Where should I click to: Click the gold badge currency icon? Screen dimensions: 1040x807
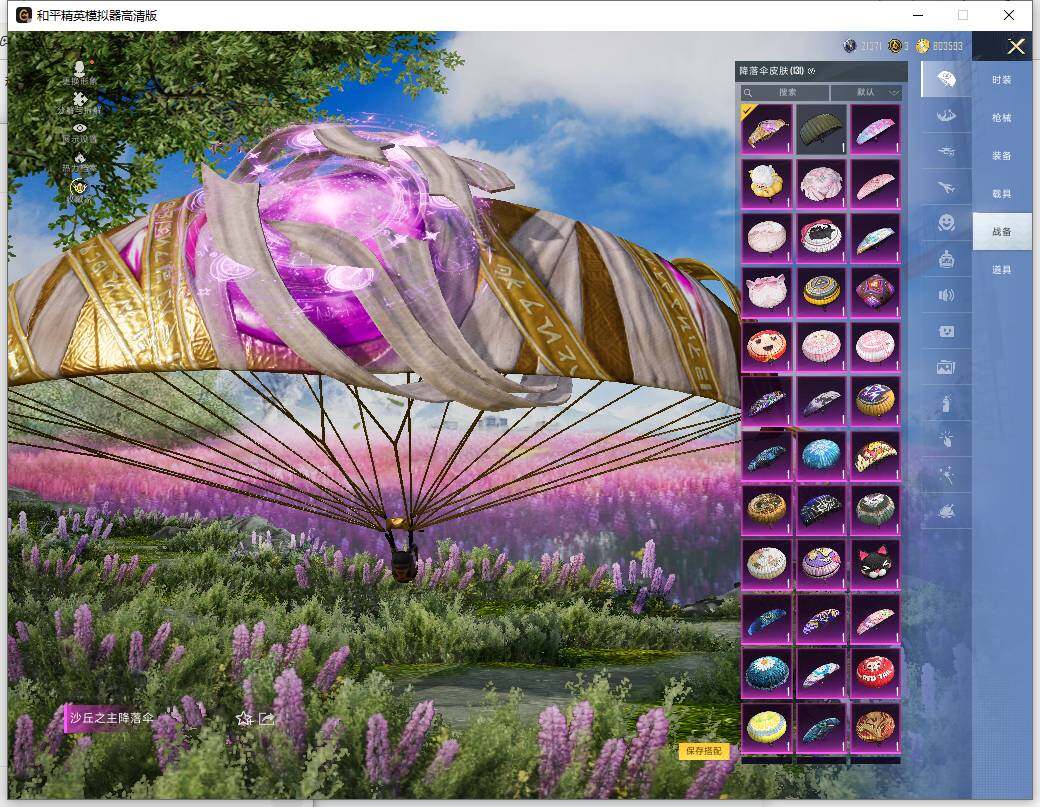point(895,46)
